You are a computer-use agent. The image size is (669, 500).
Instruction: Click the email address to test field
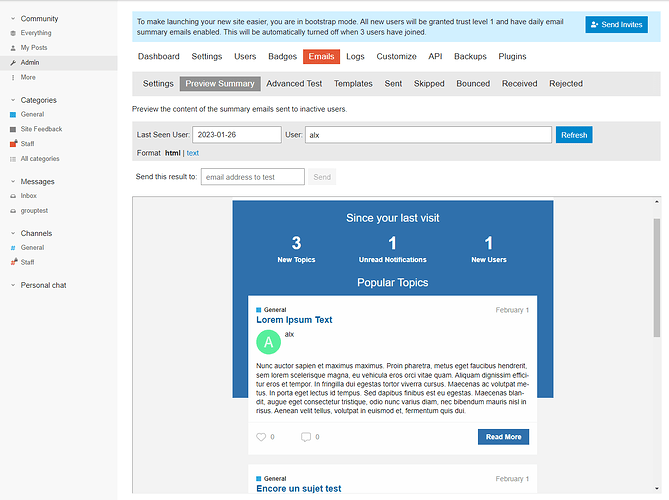click(253, 177)
